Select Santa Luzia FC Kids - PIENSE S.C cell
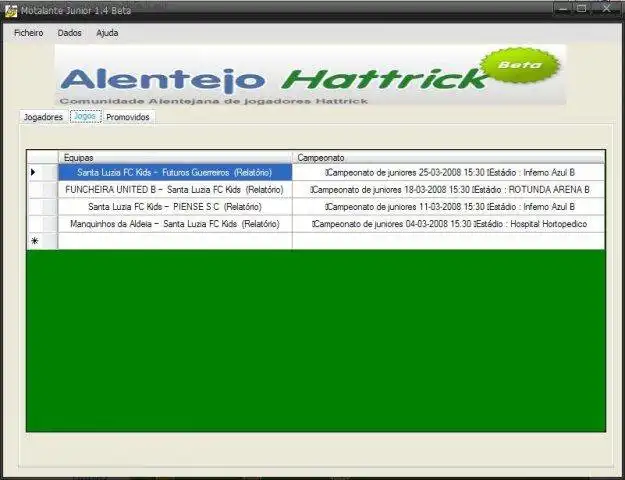Image resolution: width=625 pixels, height=480 pixels. [175, 207]
